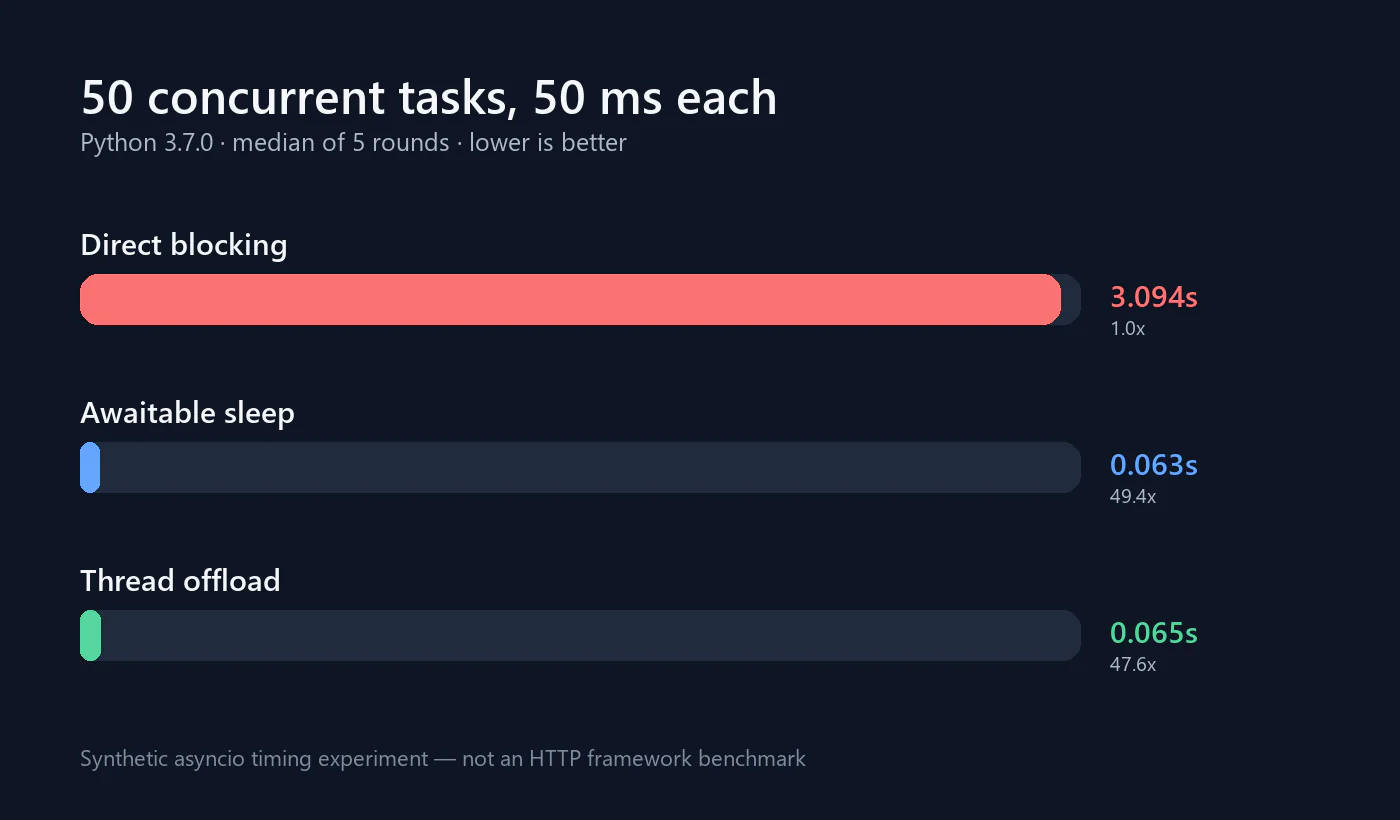Click "Python 3.7.0" in the subtitle
Viewport: 1400px width, 820px height.
pos(147,143)
